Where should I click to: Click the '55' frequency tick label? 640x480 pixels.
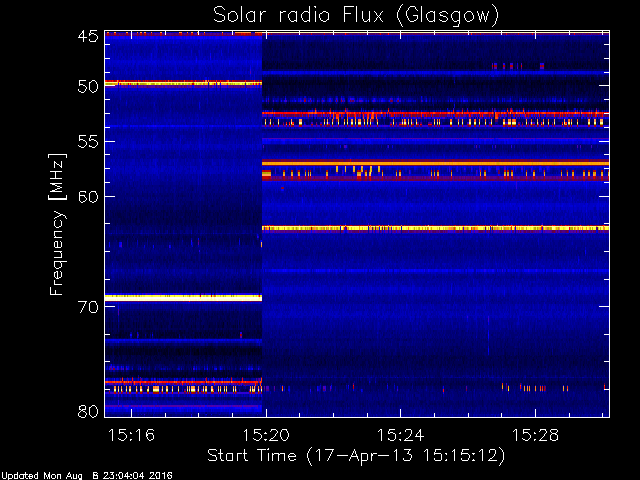(88, 142)
